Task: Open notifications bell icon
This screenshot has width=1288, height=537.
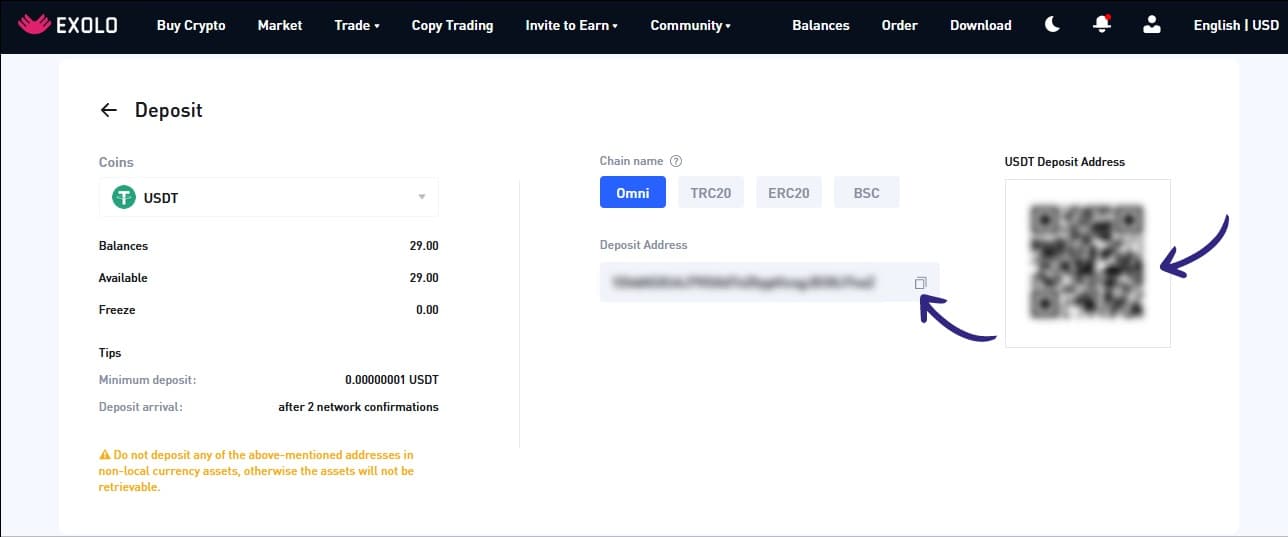Action: pos(1102,24)
